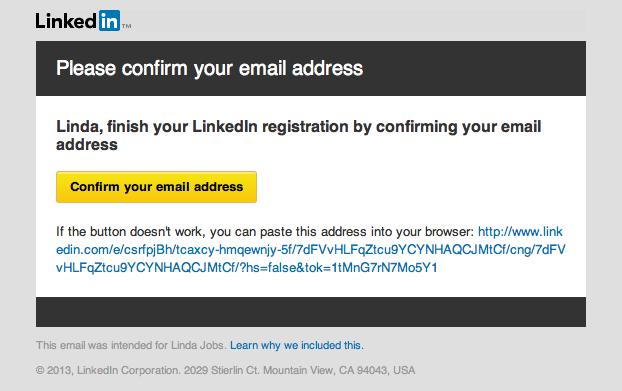The width and height of the screenshot is (622, 391).
Task: Click the yellow Confirm your email address button
Action: pyautogui.click(x=156, y=187)
